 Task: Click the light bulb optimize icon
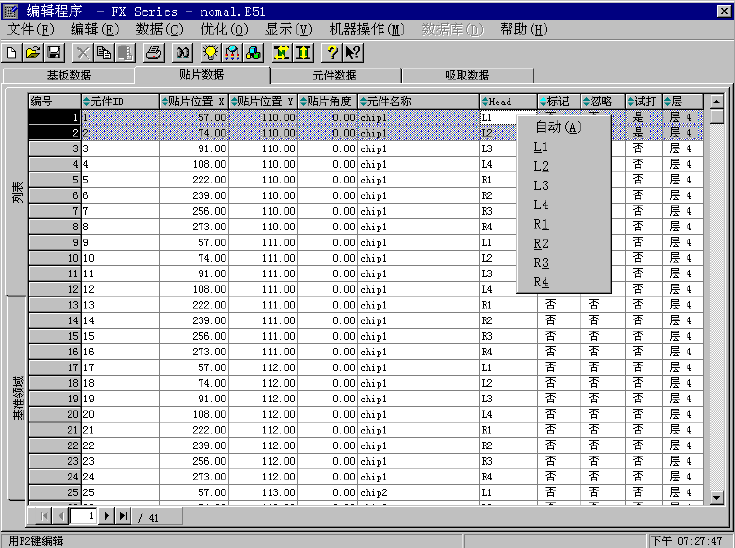point(211,52)
